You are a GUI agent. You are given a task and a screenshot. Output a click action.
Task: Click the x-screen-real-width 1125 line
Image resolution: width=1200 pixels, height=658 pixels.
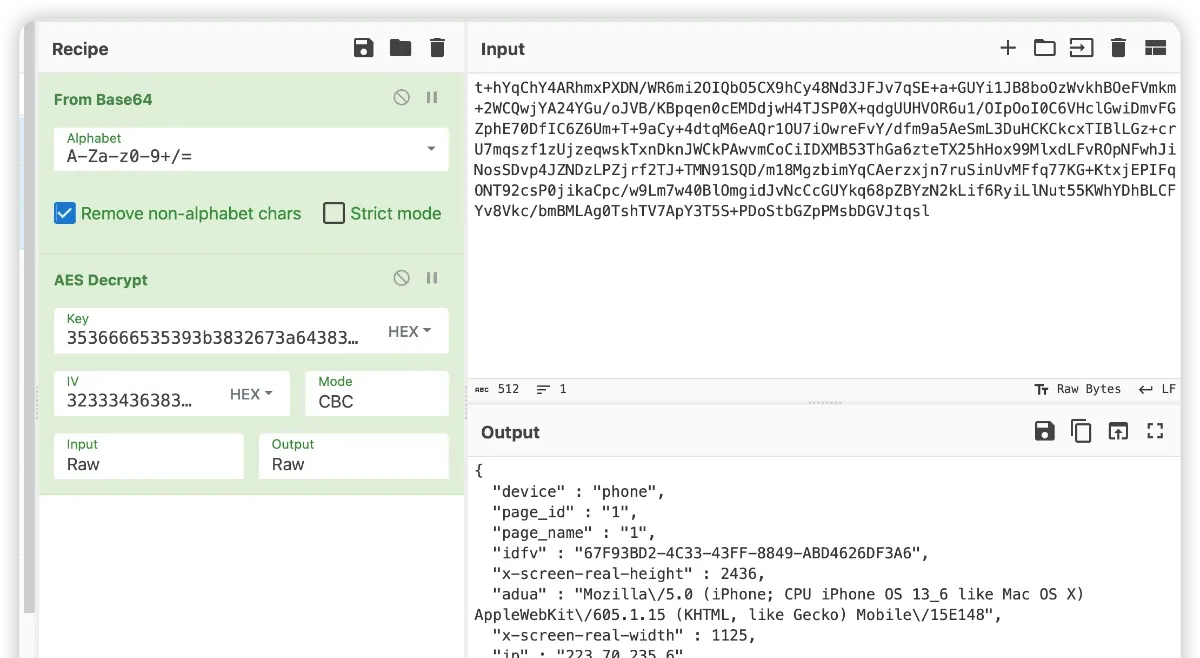pyautogui.click(x=624, y=635)
